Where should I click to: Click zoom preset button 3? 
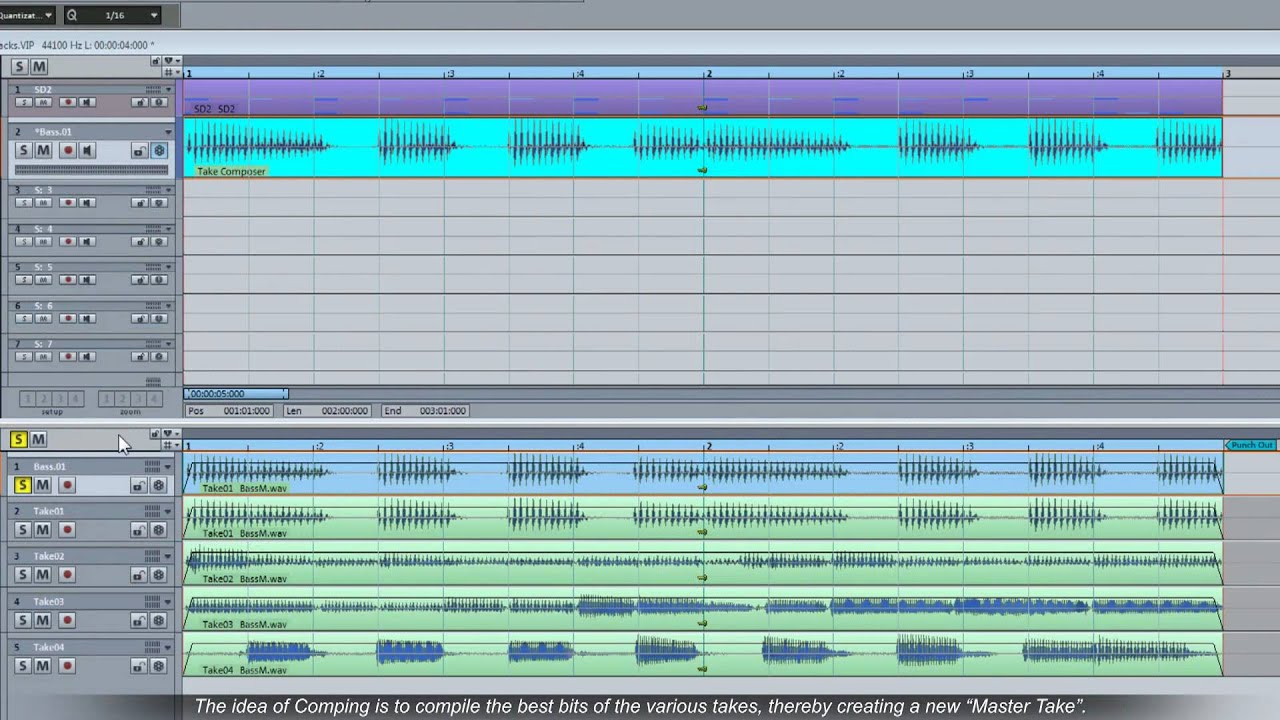click(138, 399)
